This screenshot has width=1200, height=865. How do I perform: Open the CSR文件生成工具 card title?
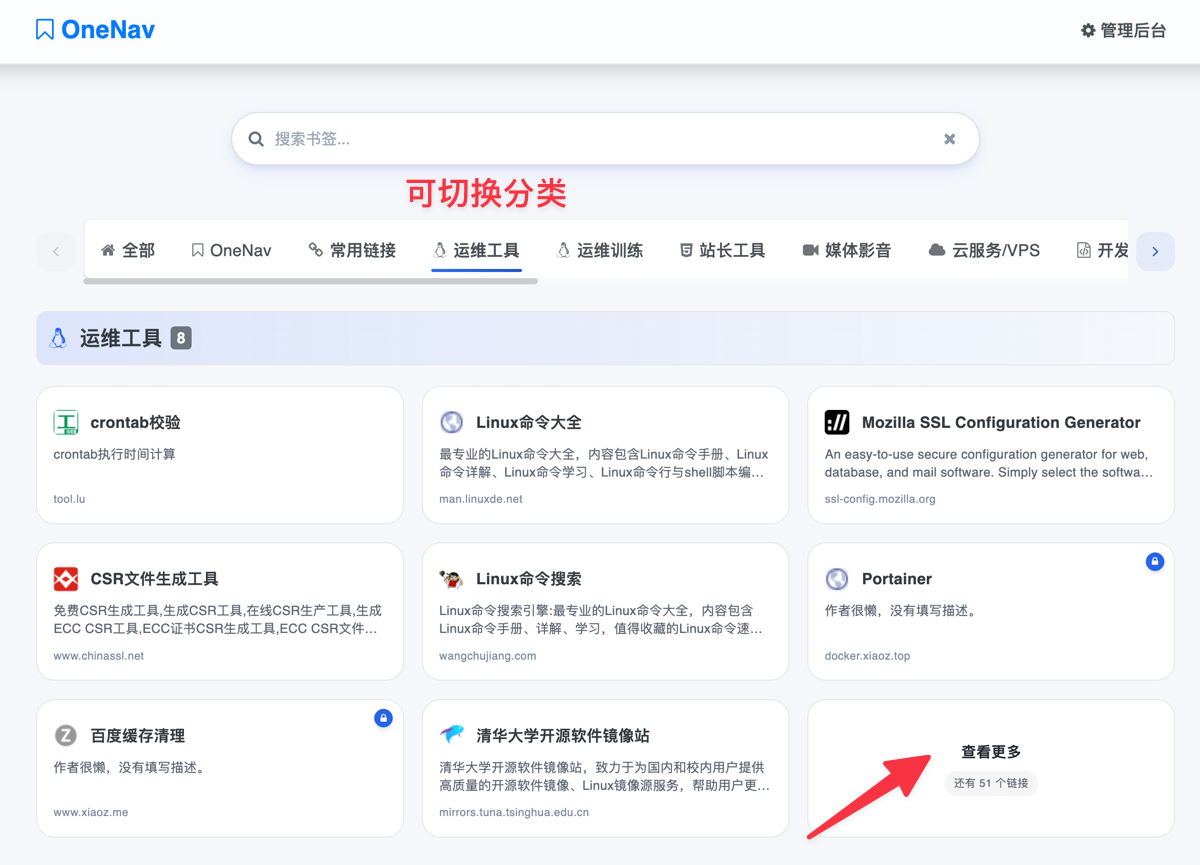coord(154,579)
